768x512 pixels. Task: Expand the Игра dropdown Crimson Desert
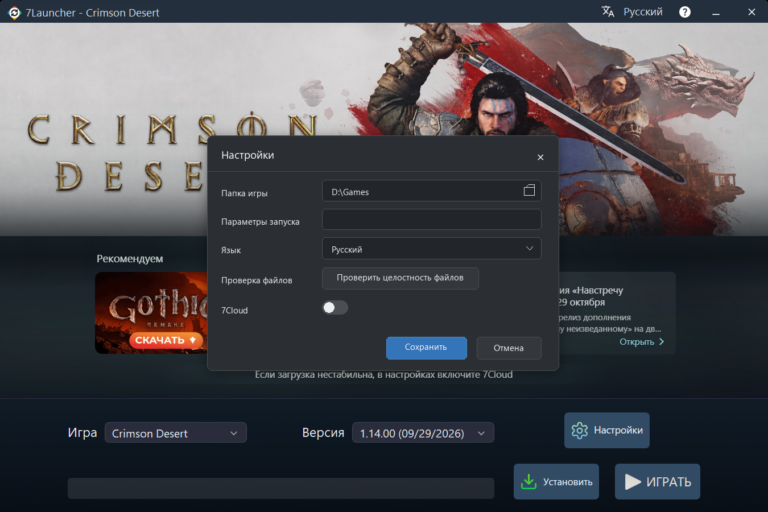point(175,433)
